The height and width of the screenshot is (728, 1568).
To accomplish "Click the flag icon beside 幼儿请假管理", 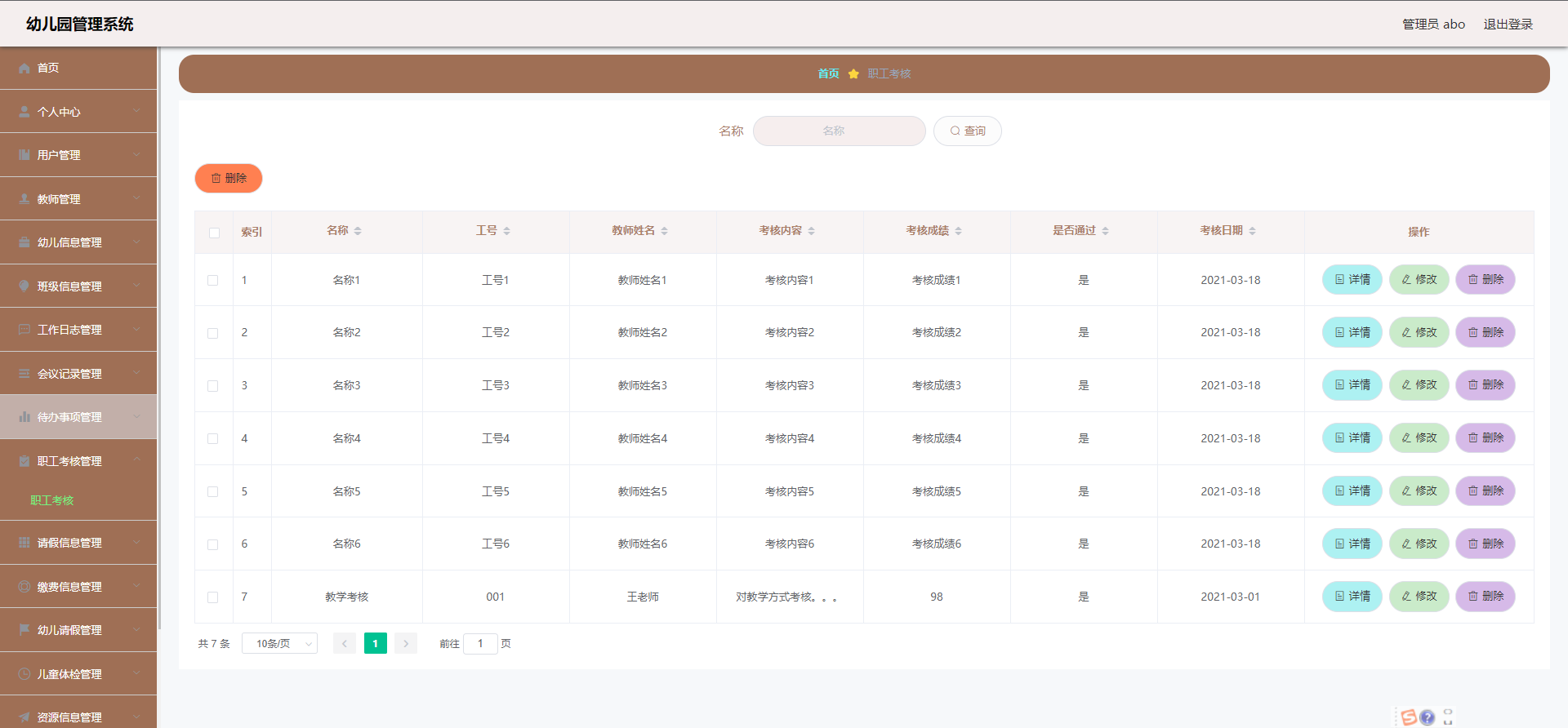I will point(24,630).
